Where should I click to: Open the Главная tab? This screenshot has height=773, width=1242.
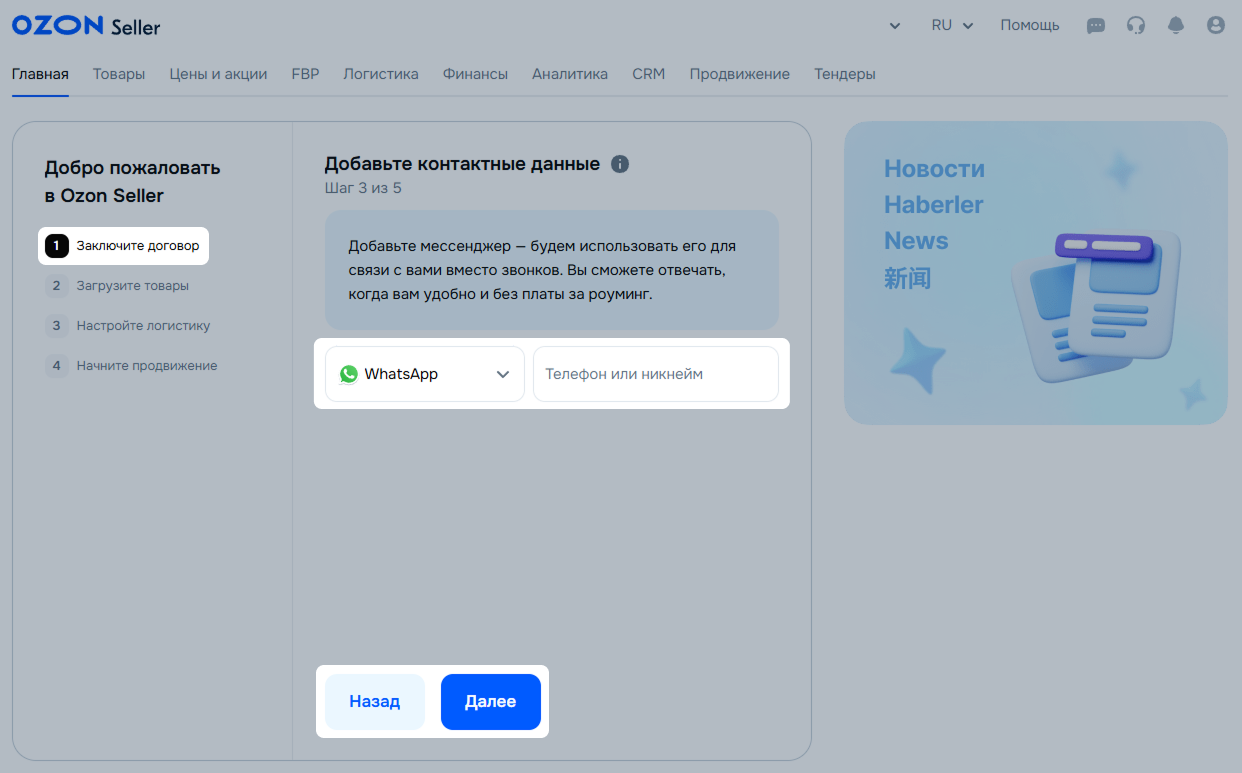[40, 74]
